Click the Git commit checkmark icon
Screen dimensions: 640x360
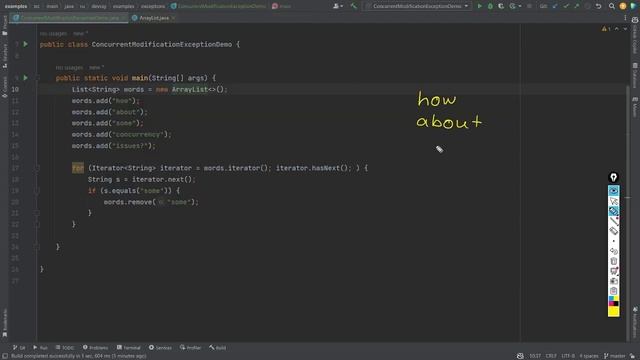click(566, 6)
